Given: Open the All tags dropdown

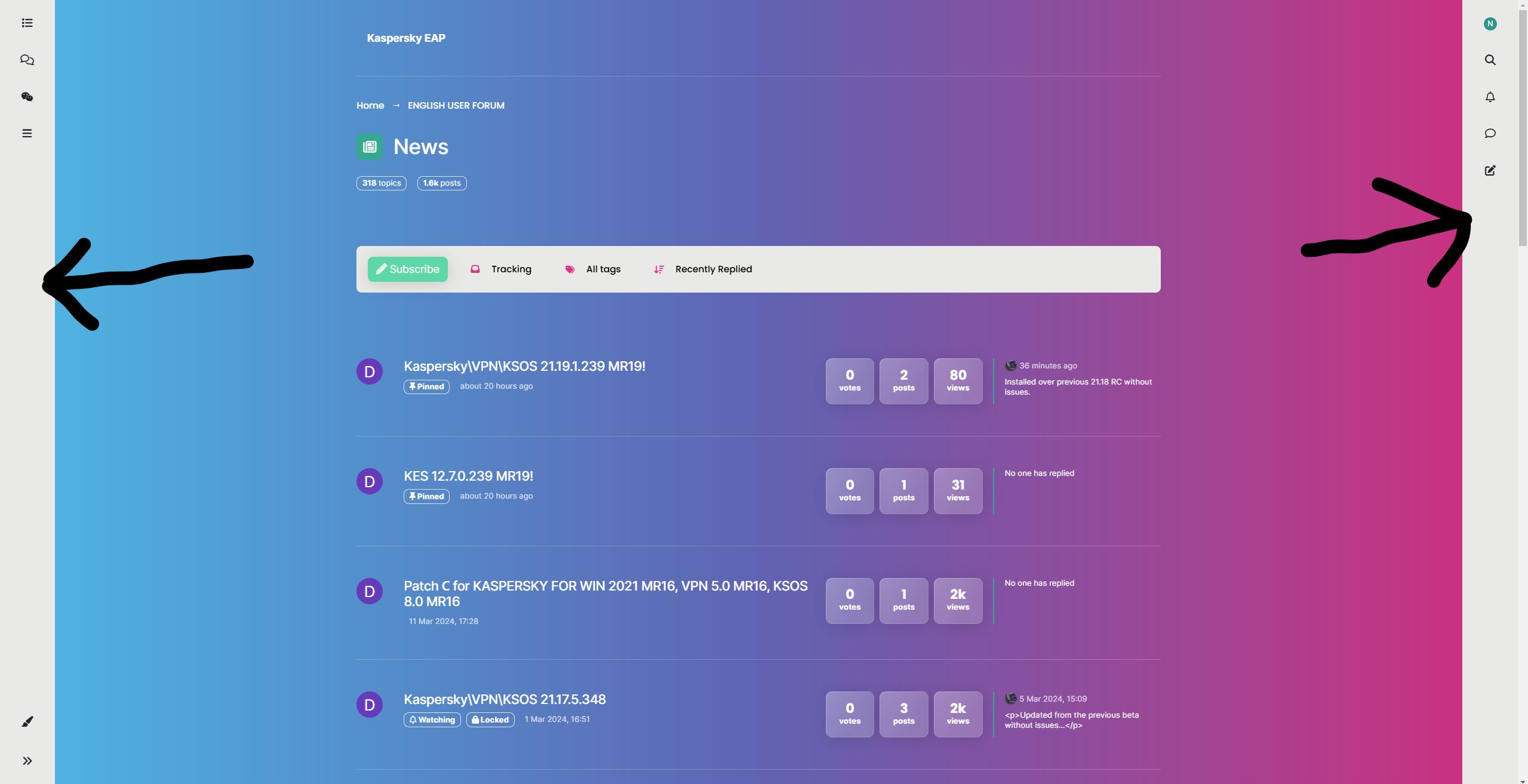Looking at the screenshot, I should click(593, 269).
